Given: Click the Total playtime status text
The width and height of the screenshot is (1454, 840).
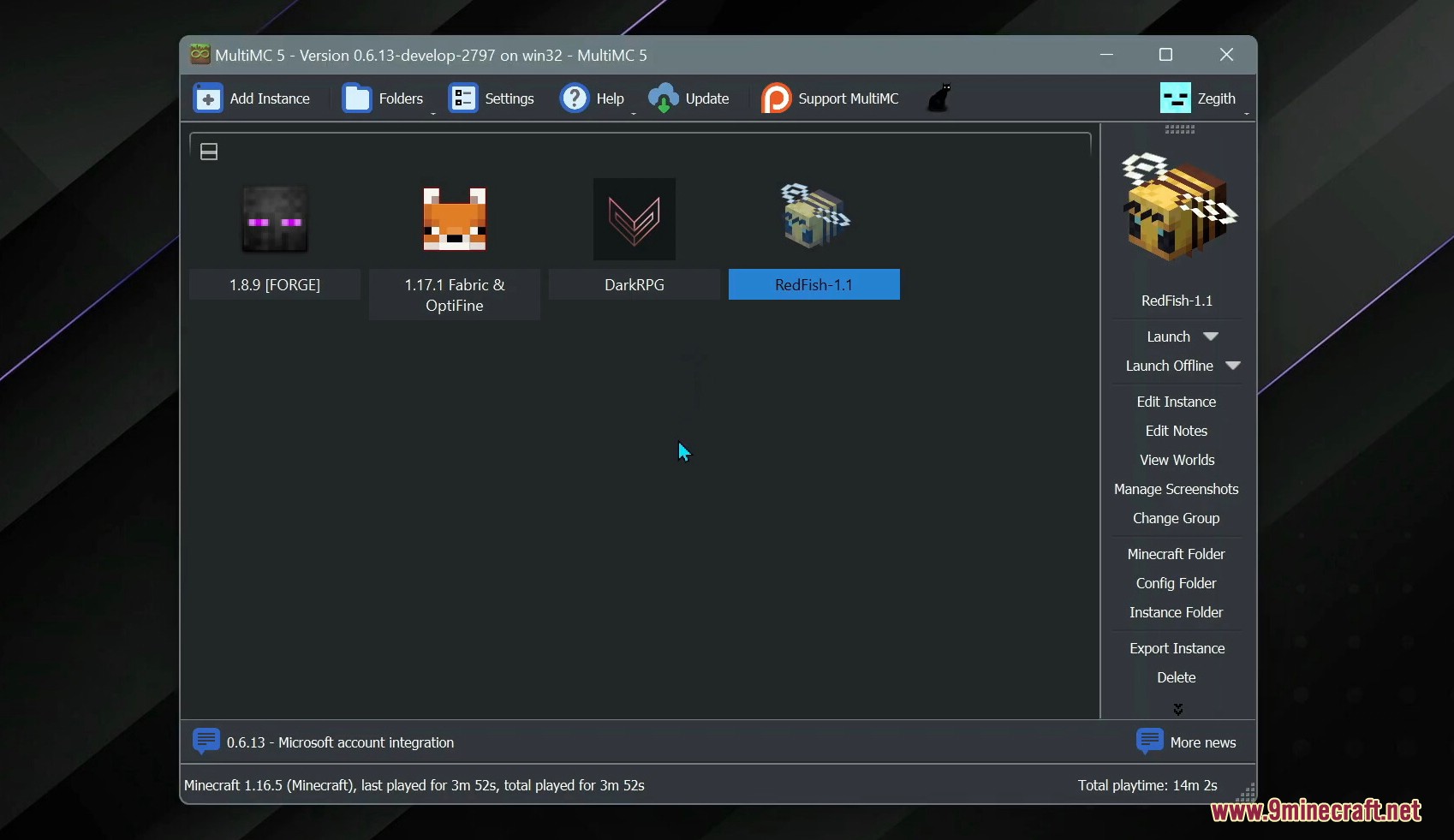Looking at the screenshot, I should click(x=1147, y=785).
